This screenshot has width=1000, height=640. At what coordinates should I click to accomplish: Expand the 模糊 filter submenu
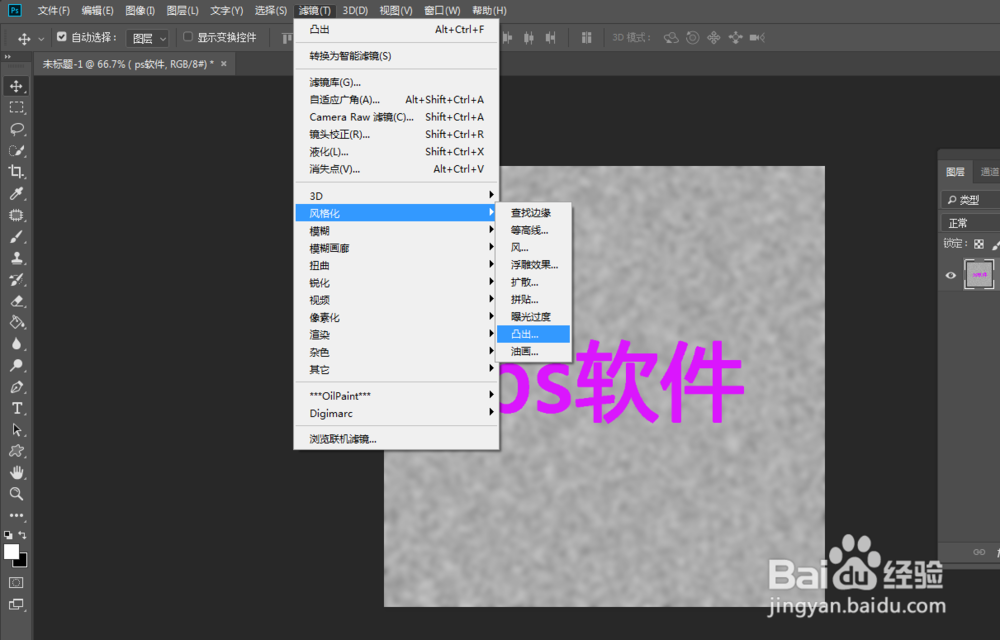coord(396,231)
